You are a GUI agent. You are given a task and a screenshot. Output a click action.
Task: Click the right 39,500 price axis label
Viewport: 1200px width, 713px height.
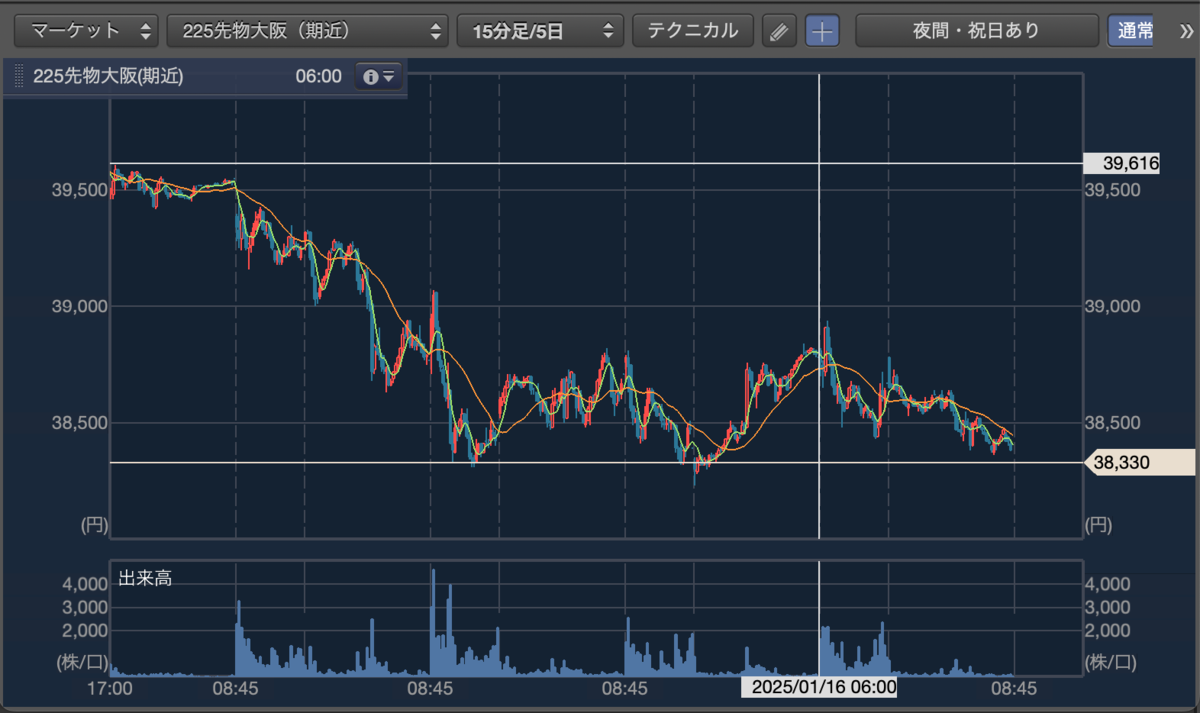click(1113, 190)
